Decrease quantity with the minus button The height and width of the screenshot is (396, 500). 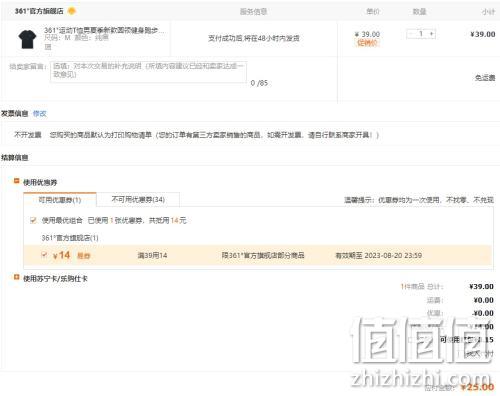[x=411, y=34]
